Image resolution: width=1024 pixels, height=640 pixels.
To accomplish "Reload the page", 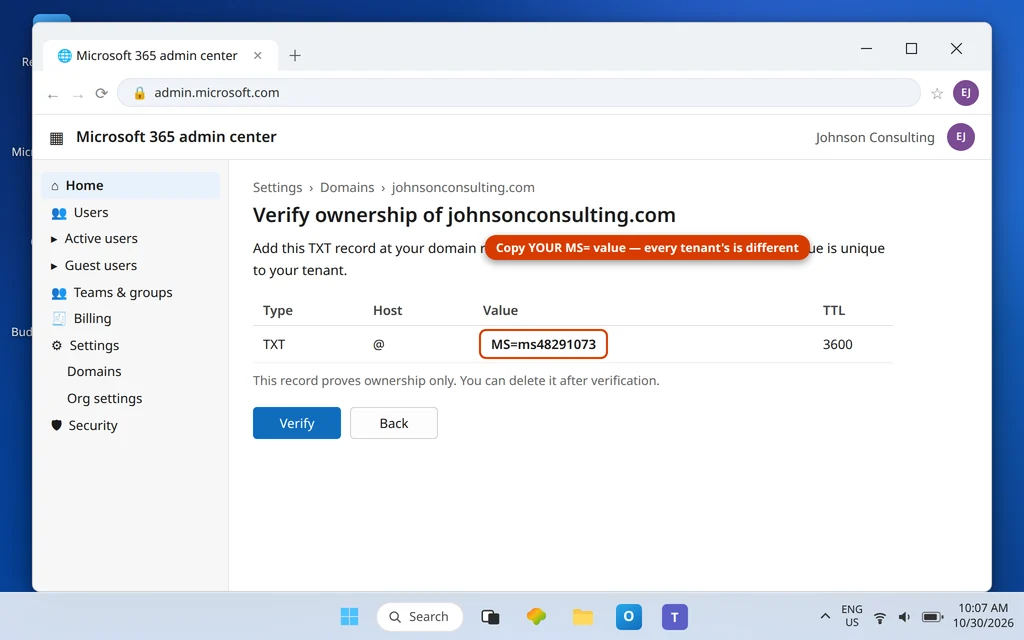I will pyautogui.click(x=101, y=93).
